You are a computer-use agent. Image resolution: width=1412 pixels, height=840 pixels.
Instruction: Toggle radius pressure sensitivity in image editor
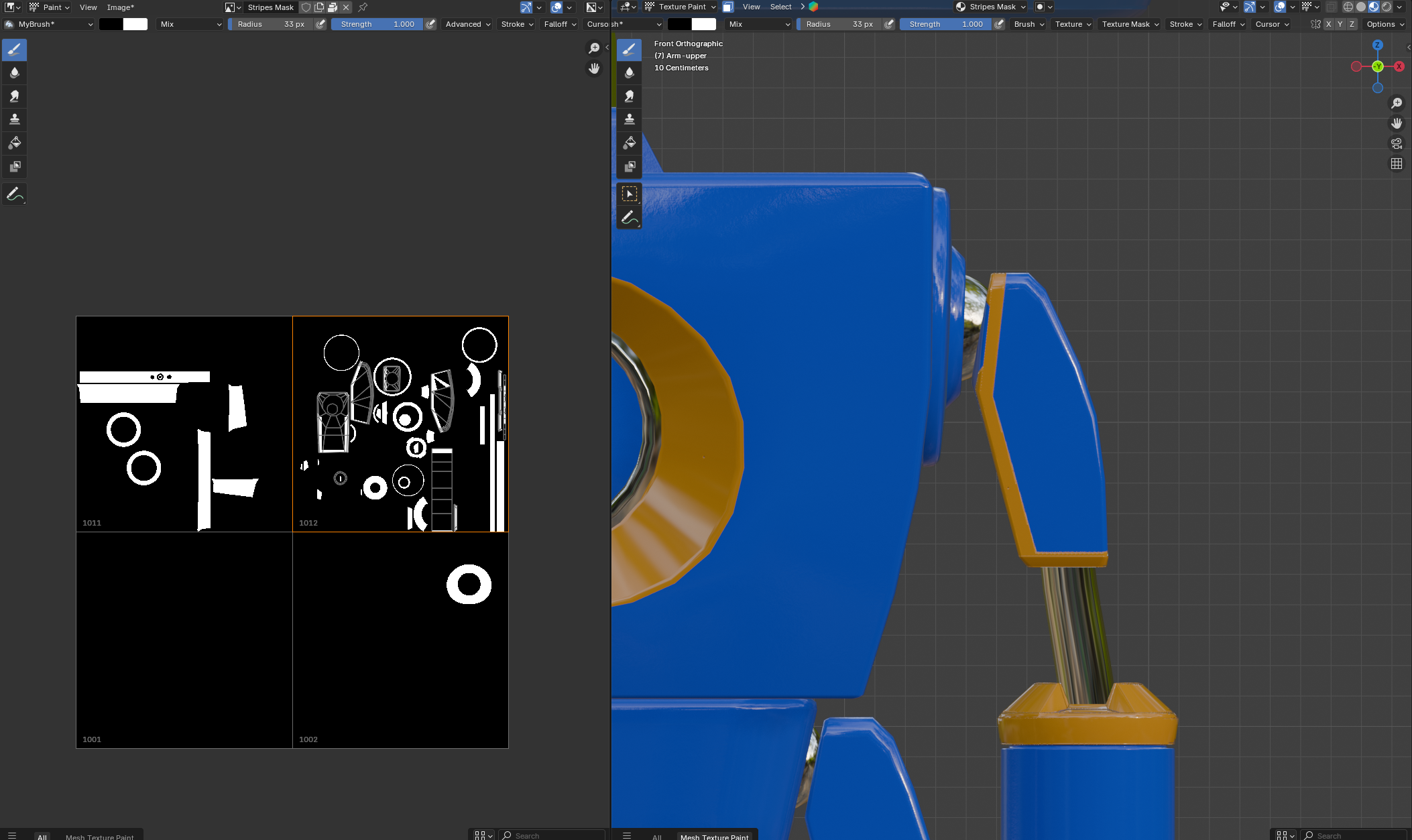pos(321,24)
